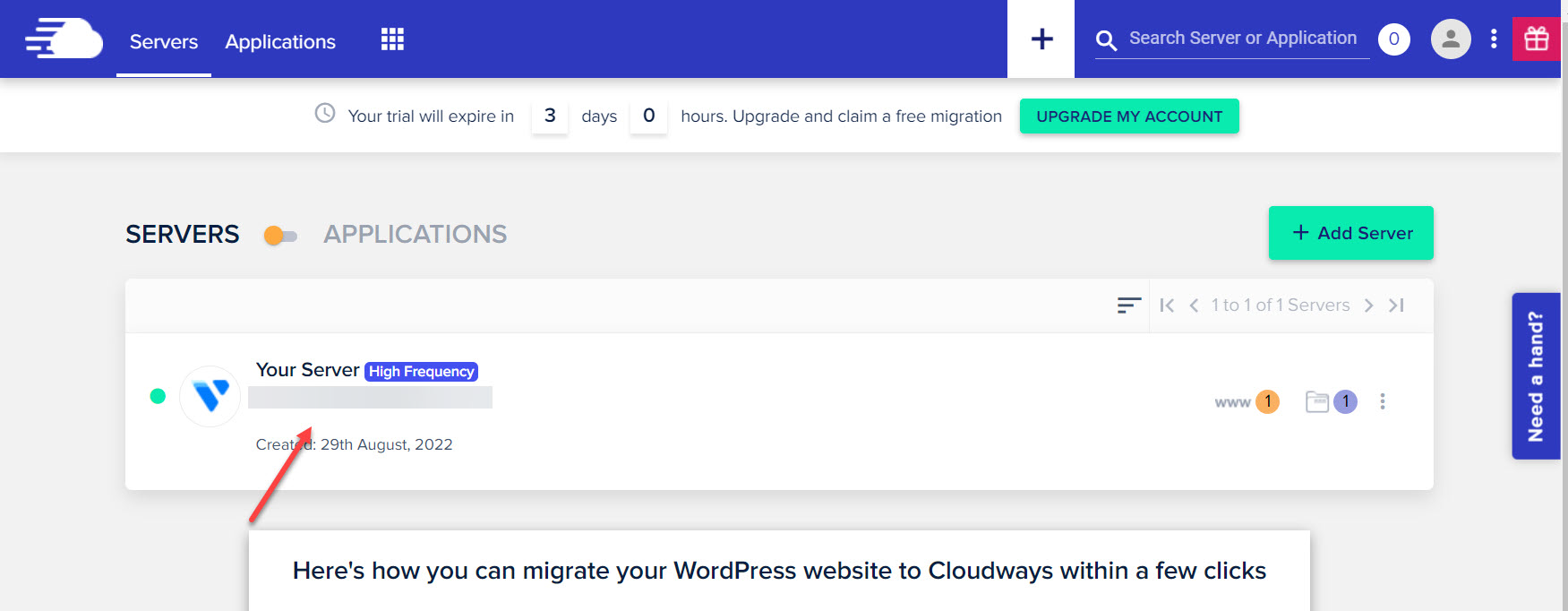Click the trial hours remaining value 0

tap(649, 116)
